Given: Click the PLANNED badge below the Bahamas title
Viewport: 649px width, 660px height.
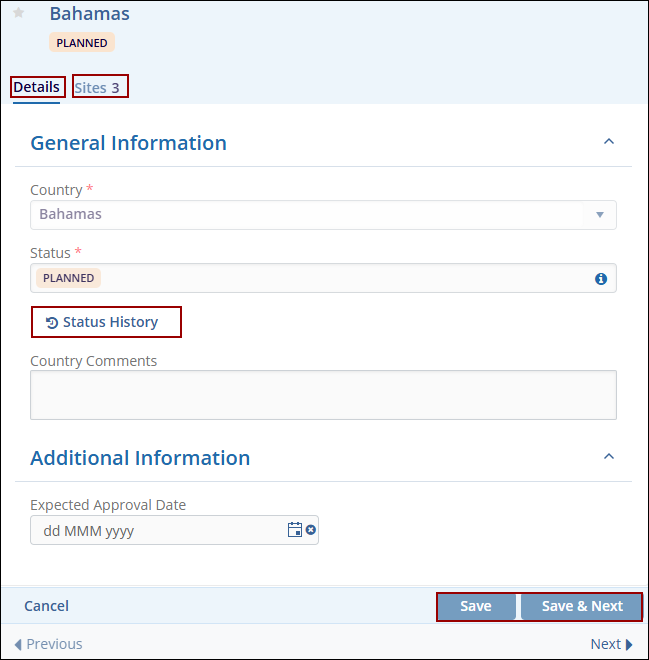Looking at the screenshot, I should click(82, 43).
